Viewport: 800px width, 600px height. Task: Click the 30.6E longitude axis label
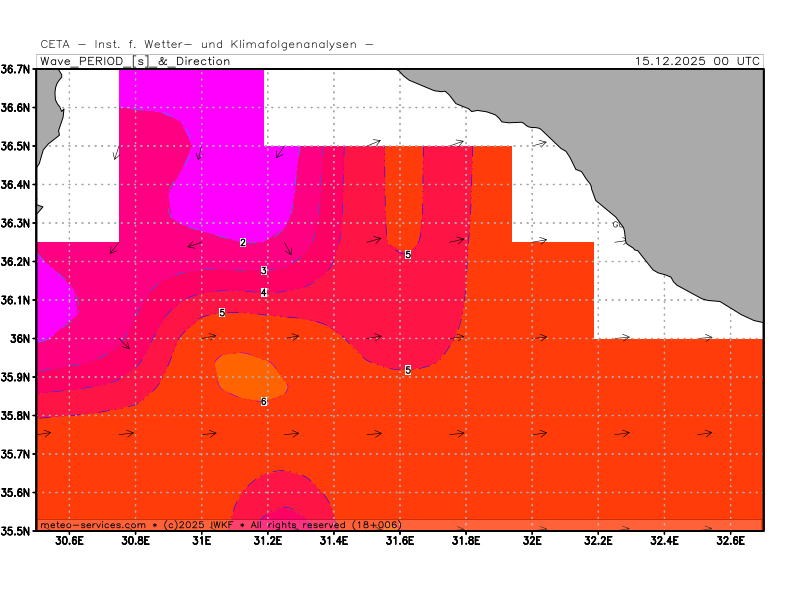pos(69,542)
